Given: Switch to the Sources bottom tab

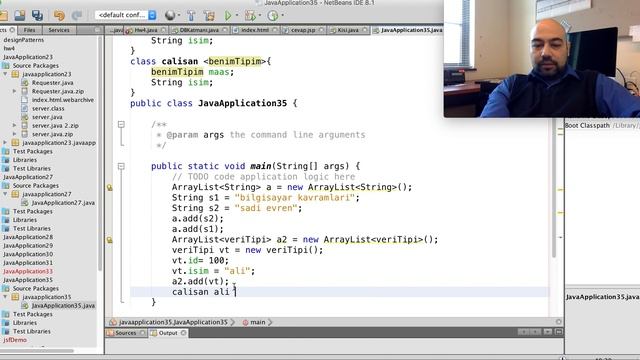Looking at the screenshot, I should [x=125, y=333].
